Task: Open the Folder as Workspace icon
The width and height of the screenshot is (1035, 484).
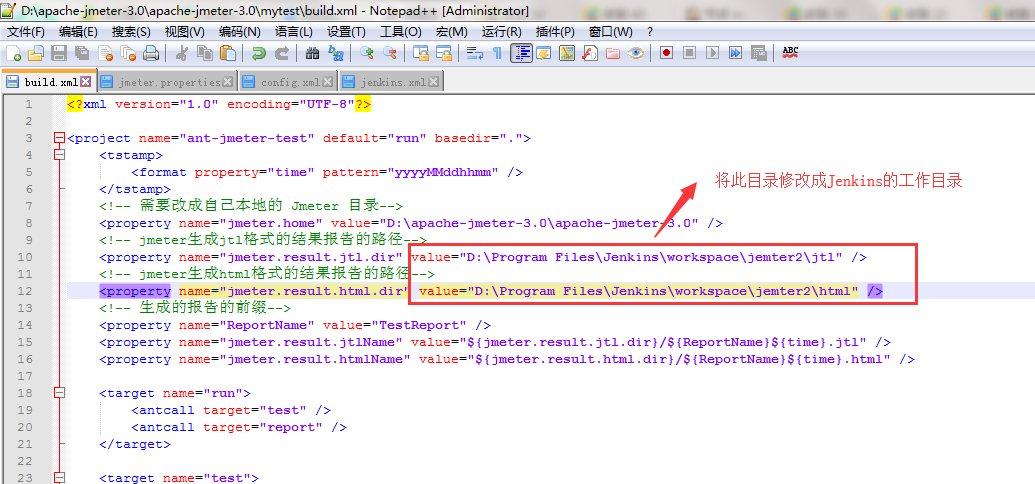Action: [x=613, y=53]
